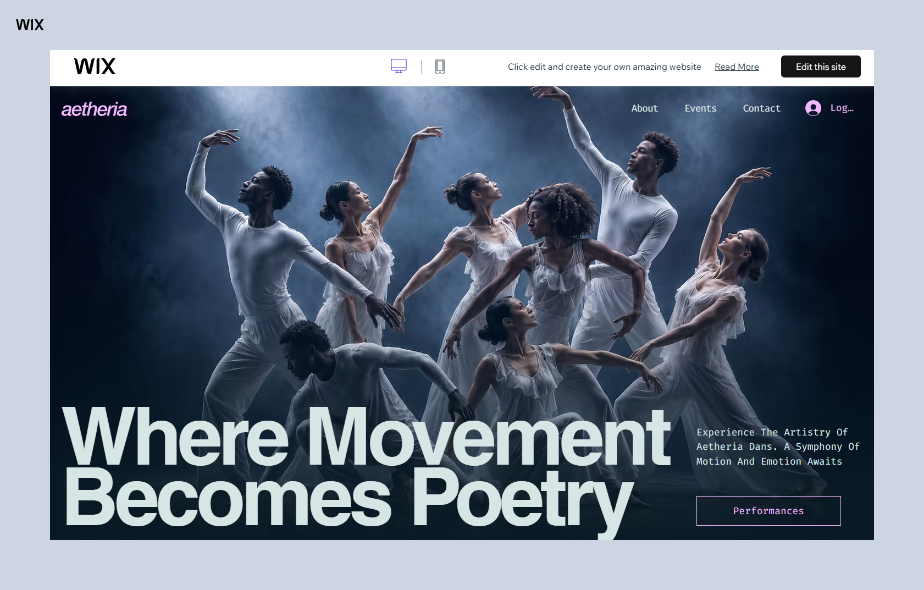This screenshot has width=924, height=590.
Task: Open the Contact menu item
Action: click(x=761, y=108)
